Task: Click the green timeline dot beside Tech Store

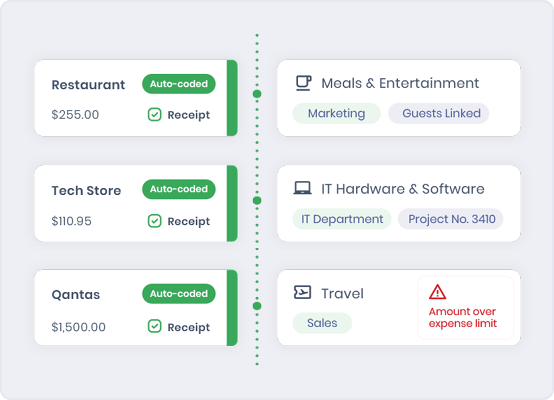Action: tap(257, 201)
